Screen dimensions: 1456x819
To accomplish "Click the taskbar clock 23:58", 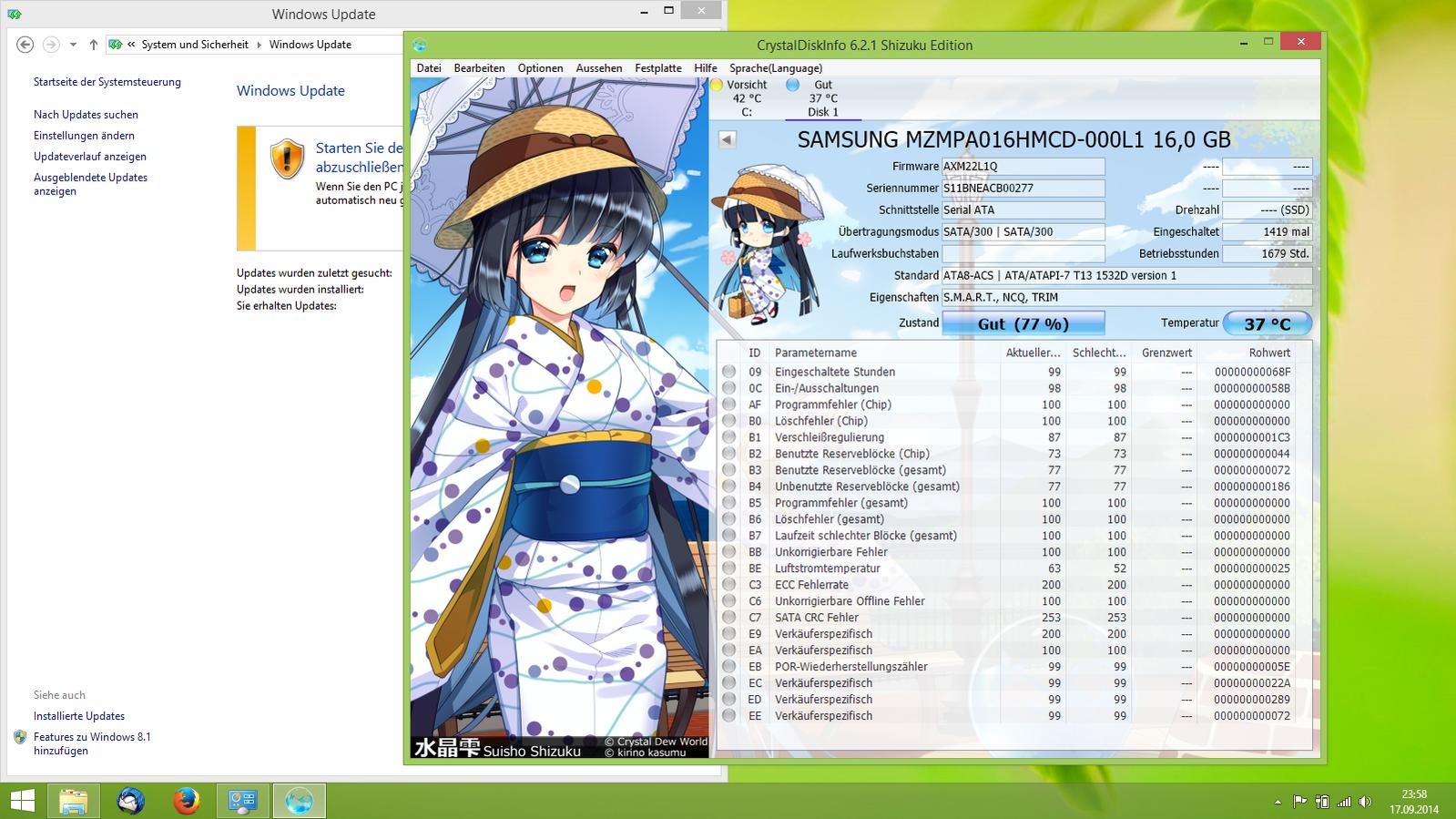I will (x=1414, y=794).
